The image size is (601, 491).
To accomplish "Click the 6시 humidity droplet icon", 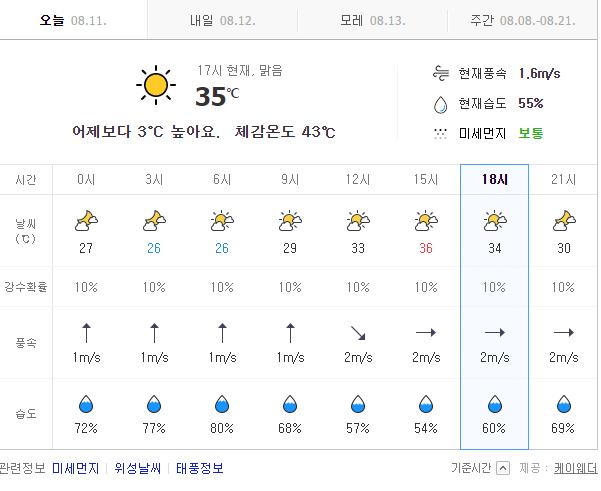I will pyautogui.click(x=222, y=404).
